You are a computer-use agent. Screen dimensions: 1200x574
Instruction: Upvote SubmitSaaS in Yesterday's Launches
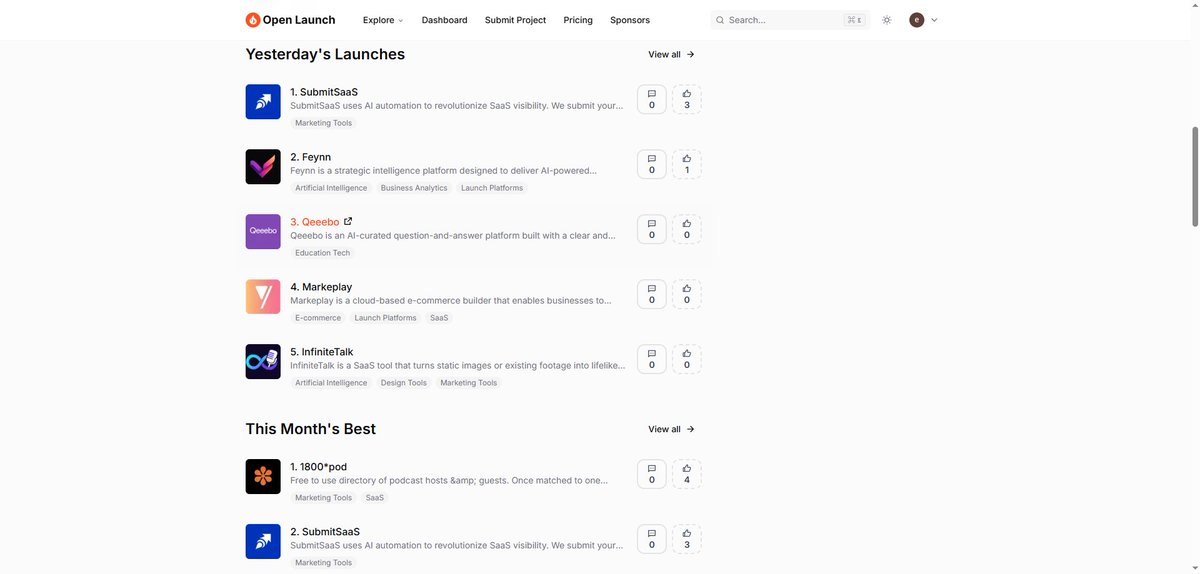coord(687,99)
